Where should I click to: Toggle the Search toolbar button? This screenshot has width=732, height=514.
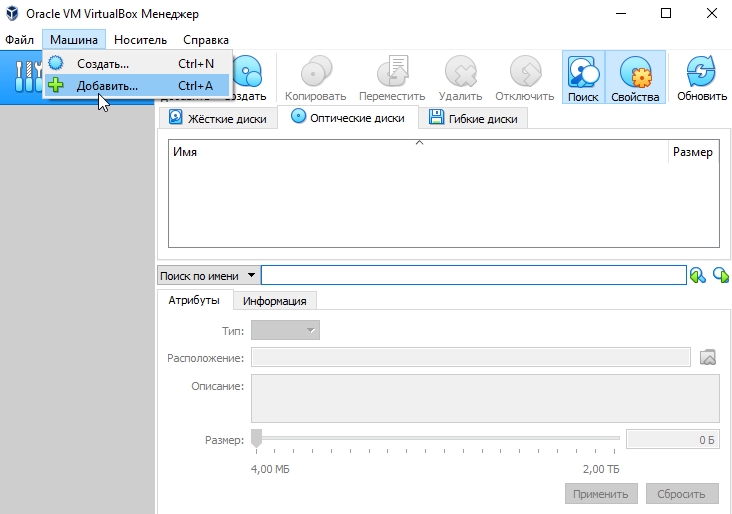point(583,77)
